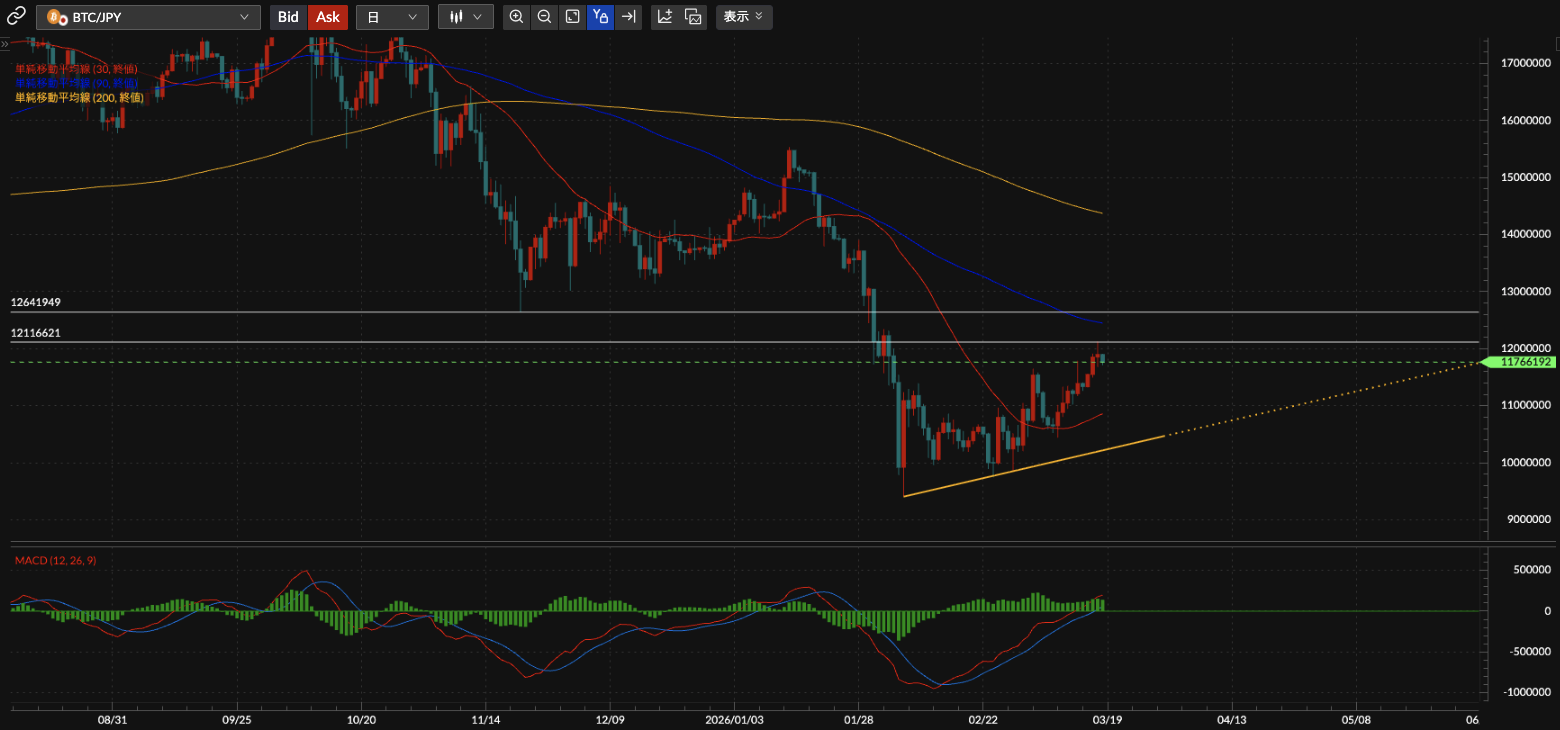This screenshot has height=730, width=1560.
Task: Zoom in on the chart
Action: [516, 17]
